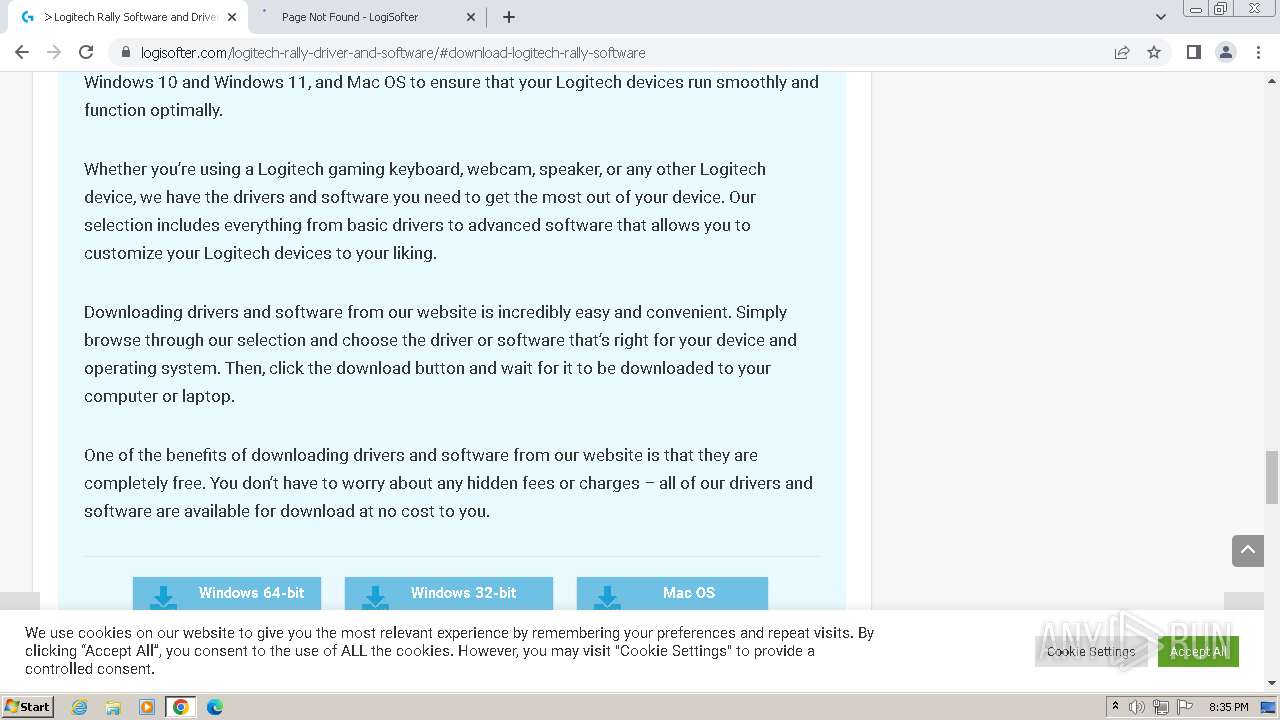
Task: View site information via the lock icon
Action: click(x=126, y=53)
